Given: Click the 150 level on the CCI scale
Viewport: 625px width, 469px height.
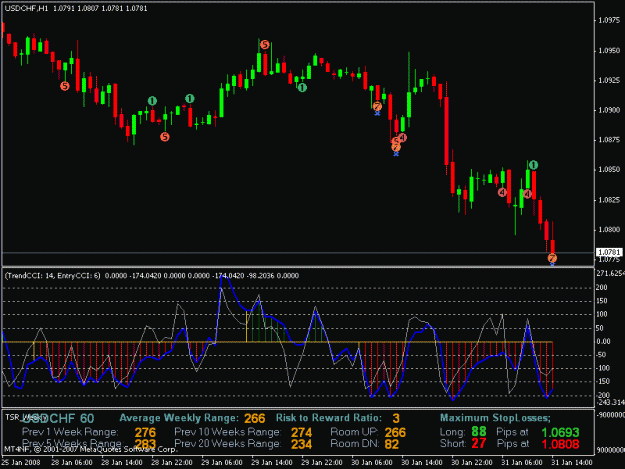Looking at the screenshot, I should click(602, 301).
